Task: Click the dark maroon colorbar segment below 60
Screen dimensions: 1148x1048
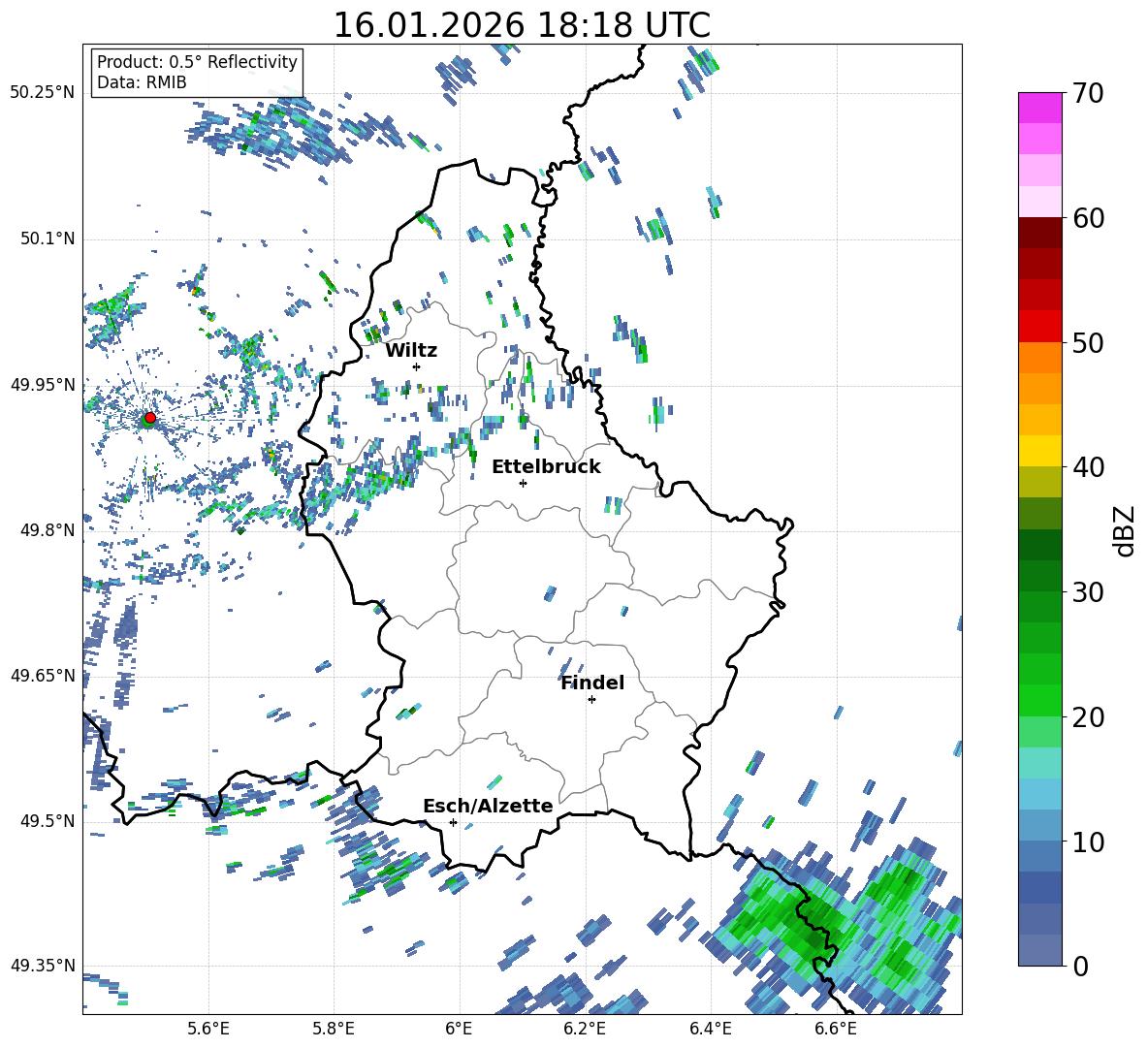Action: (x=1039, y=233)
